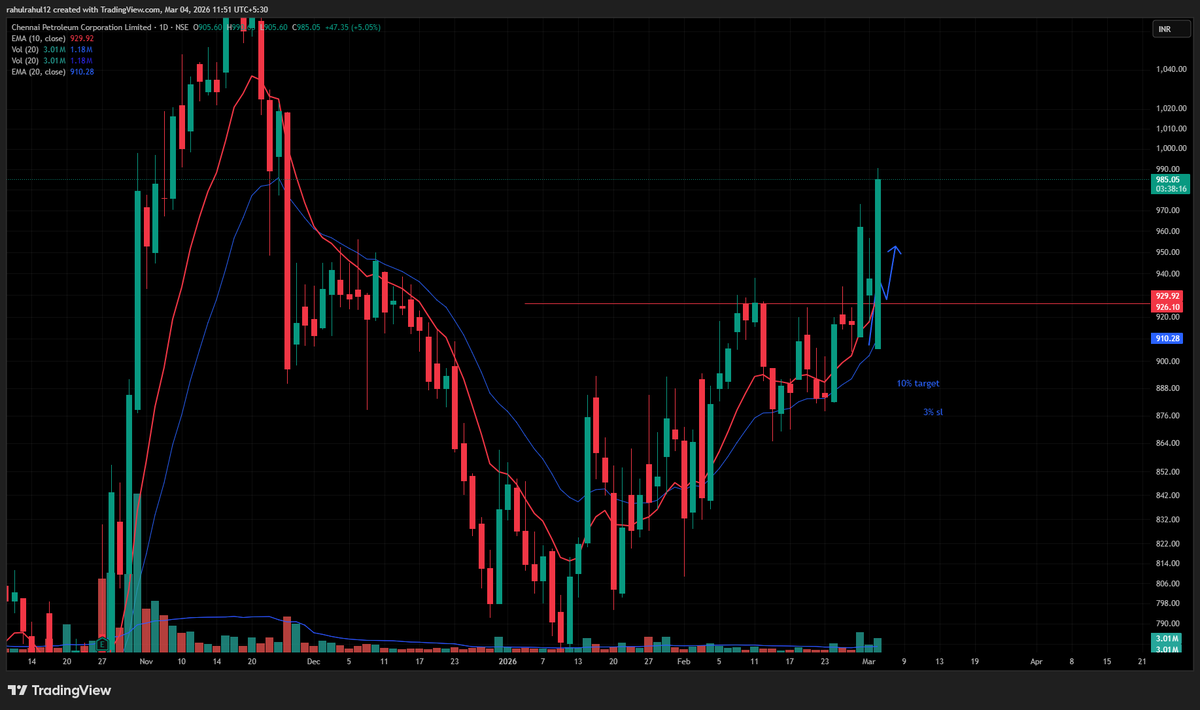Click the open price O905.60 in header

coord(207,28)
